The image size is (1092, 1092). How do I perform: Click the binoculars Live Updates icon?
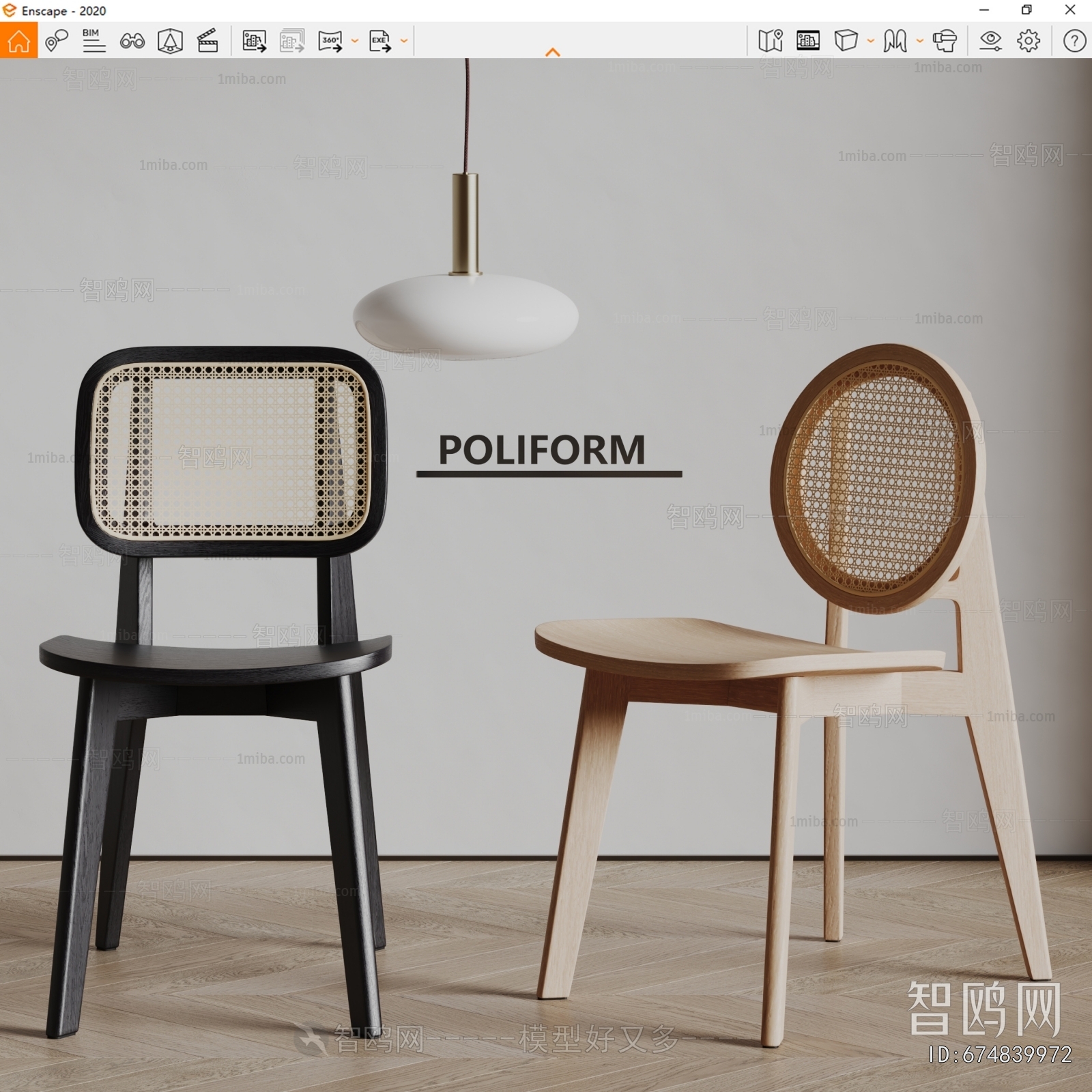[x=132, y=42]
